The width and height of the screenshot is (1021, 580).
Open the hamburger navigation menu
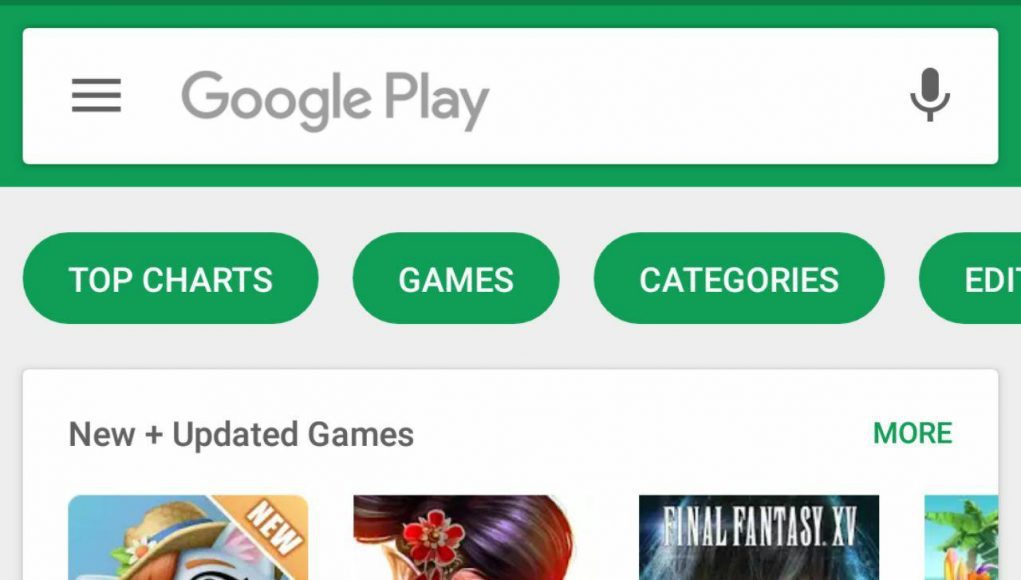click(96, 96)
